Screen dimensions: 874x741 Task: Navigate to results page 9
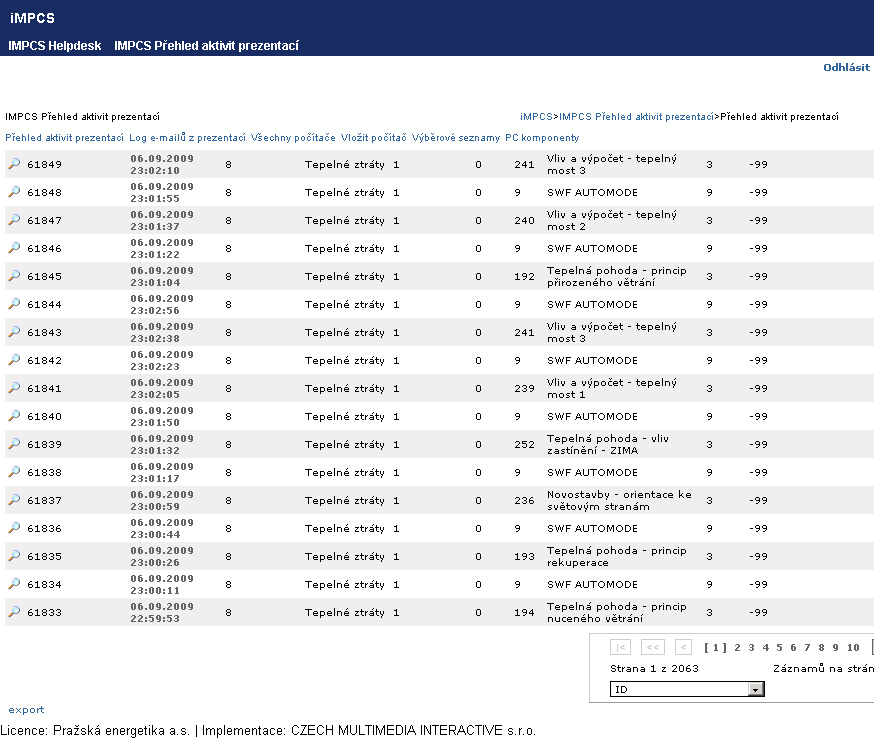coord(835,647)
